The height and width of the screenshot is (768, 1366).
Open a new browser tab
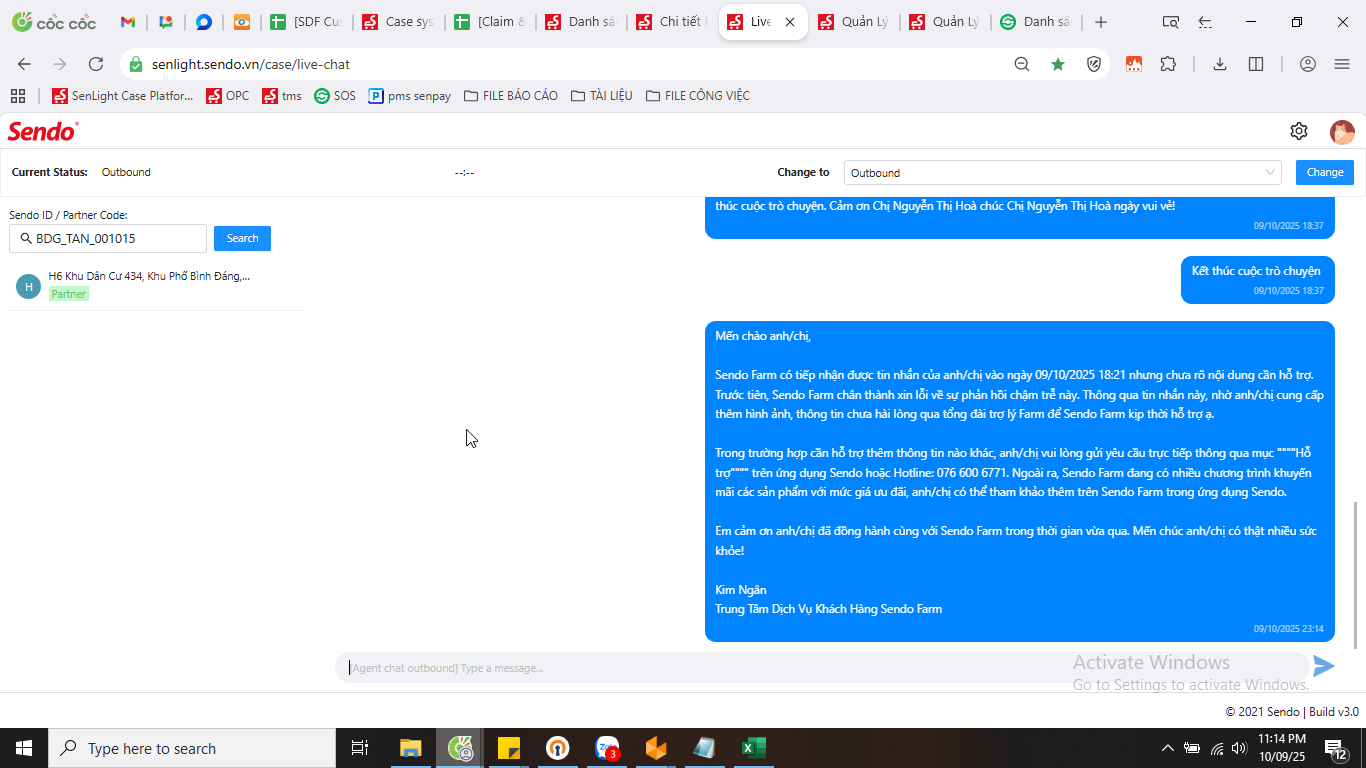1101,22
